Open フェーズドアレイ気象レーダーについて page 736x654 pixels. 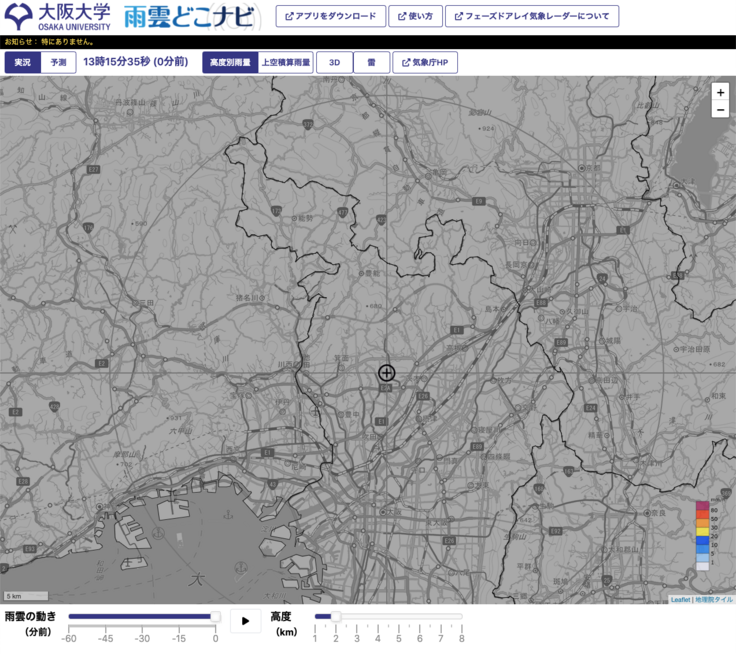531,16
